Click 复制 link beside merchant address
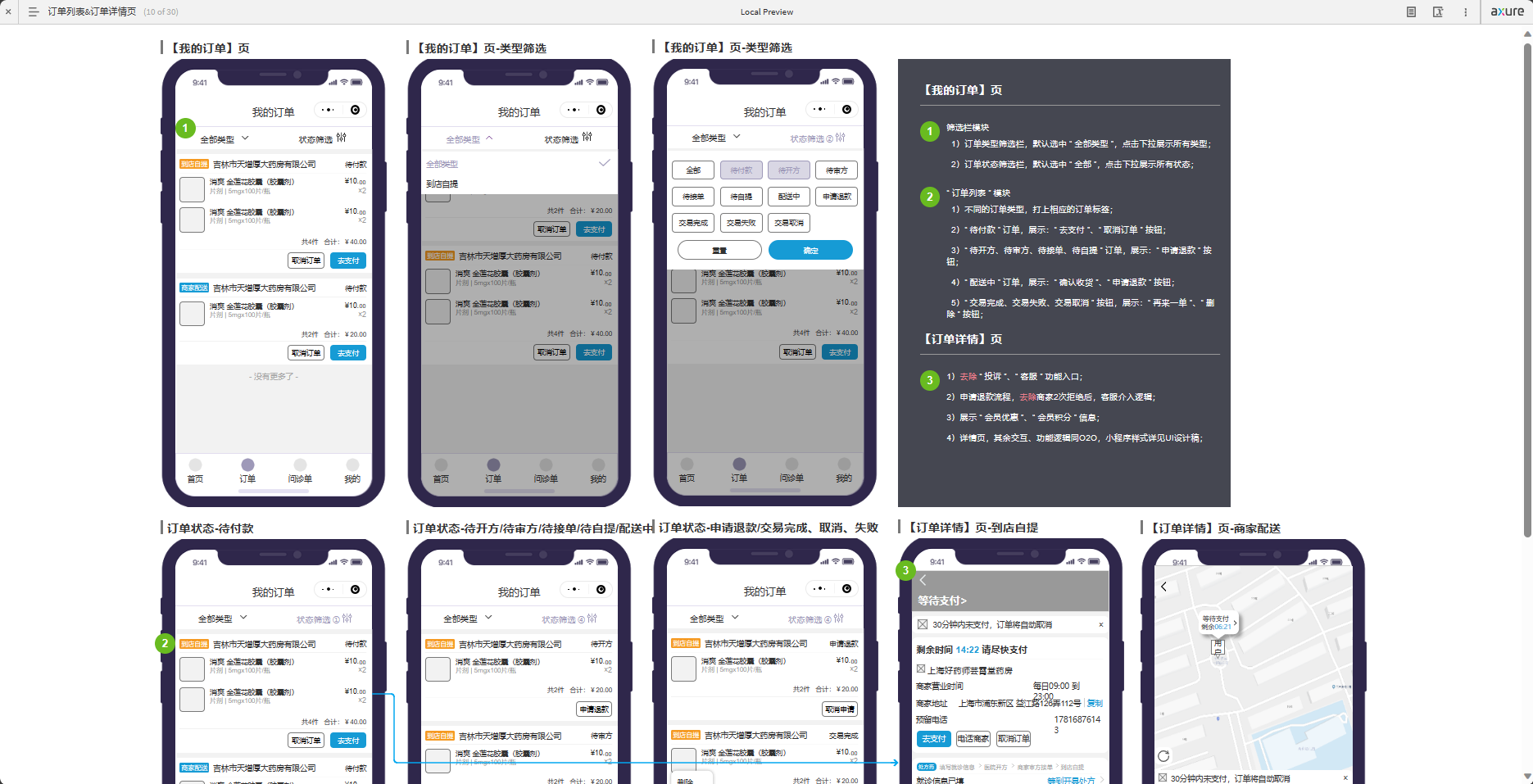 click(1095, 703)
